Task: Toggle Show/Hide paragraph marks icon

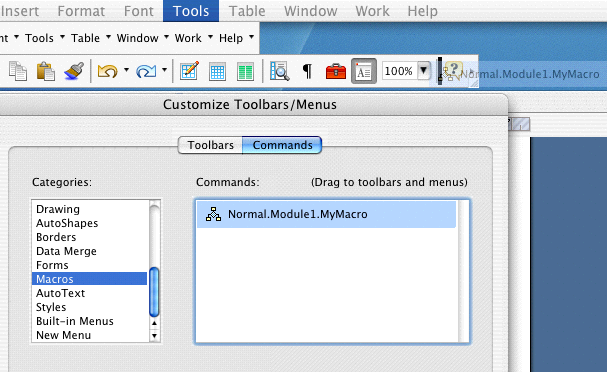Action: pos(307,71)
